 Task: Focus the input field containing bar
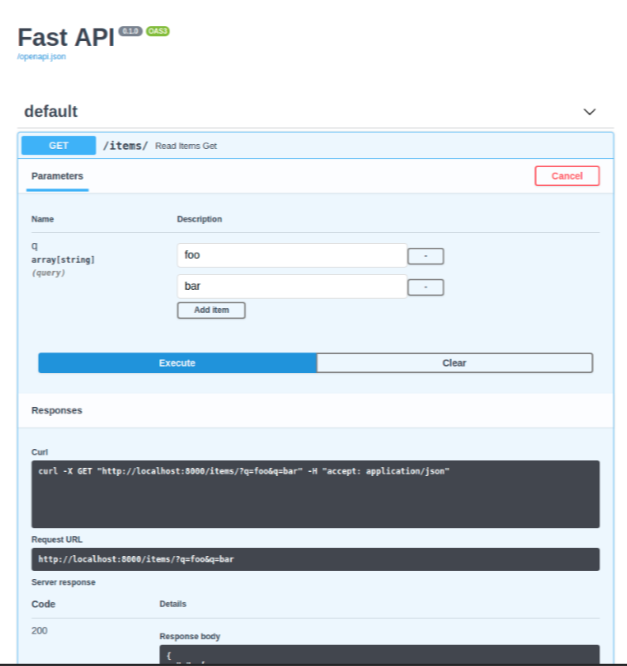292,286
